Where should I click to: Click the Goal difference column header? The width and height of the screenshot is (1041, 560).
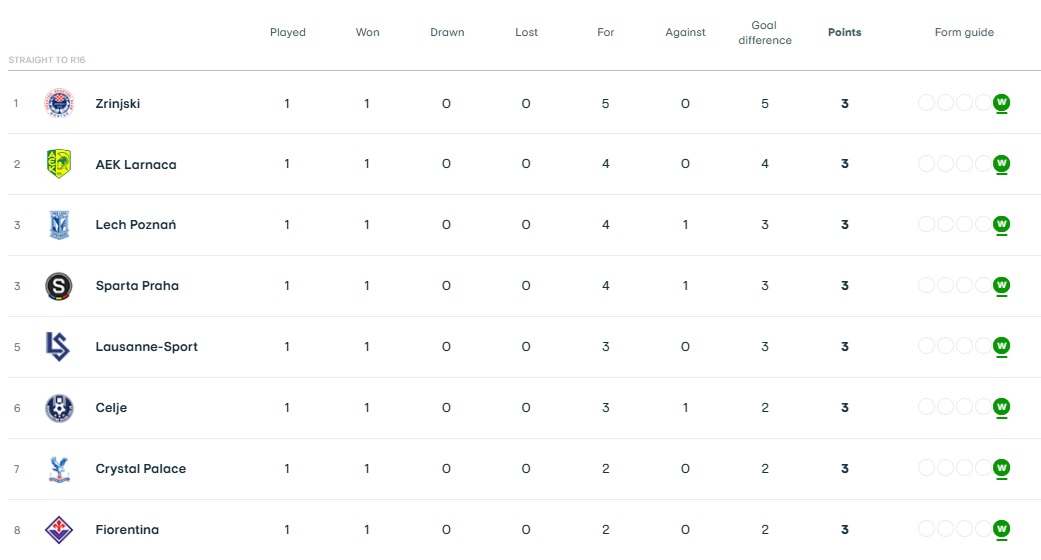point(764,33)
